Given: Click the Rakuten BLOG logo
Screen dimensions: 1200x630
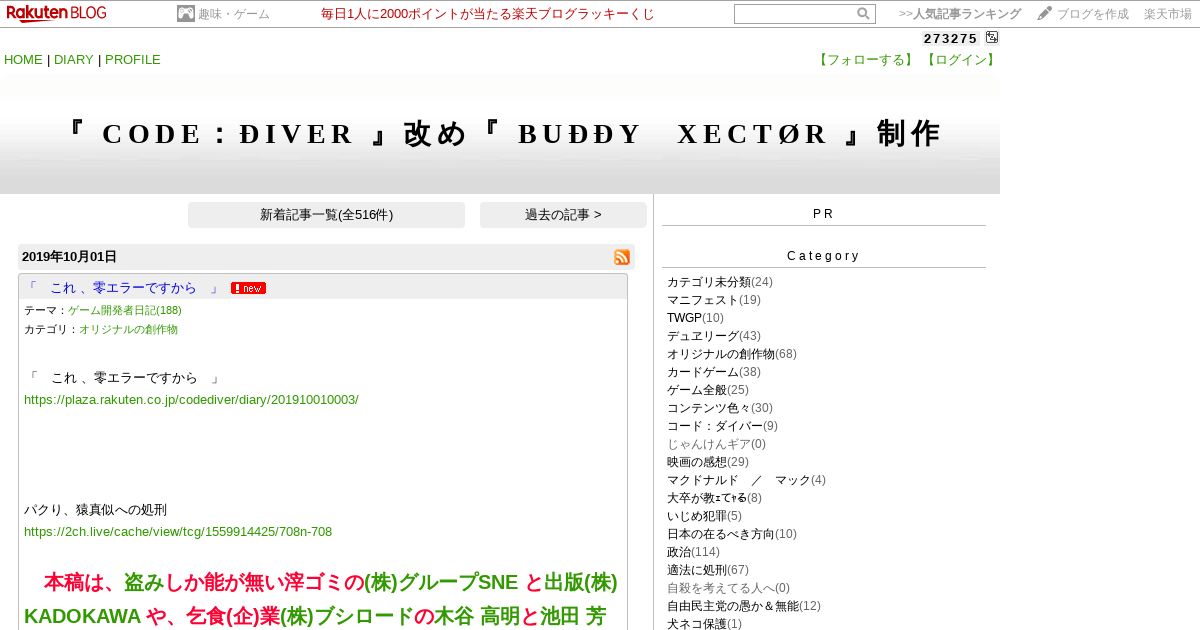Looking at the screenshot, I should pos(57,13).
